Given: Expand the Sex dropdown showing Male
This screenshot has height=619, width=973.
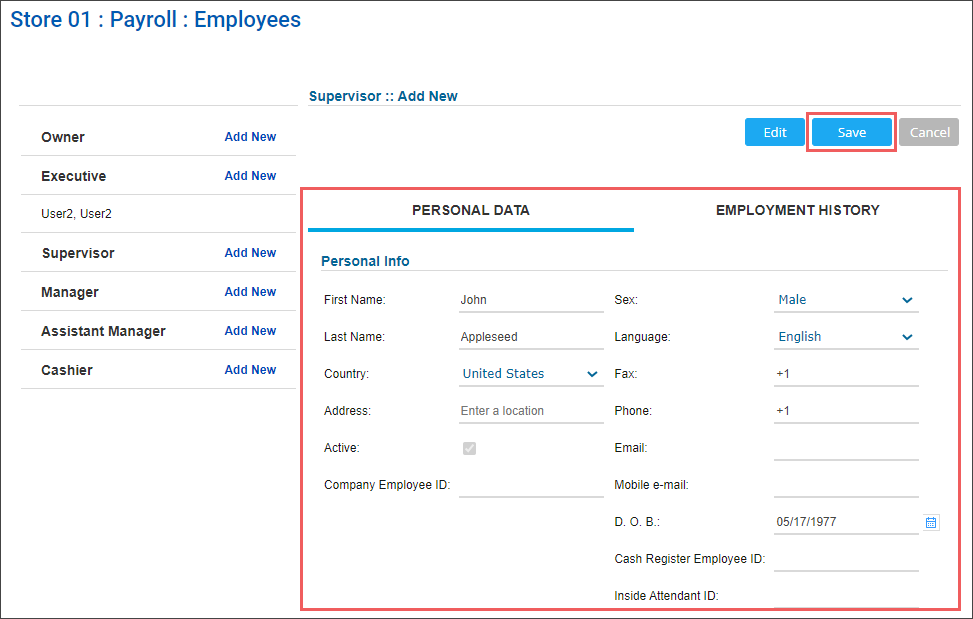Looking at the screenshot, I should [x=846, y=300].
